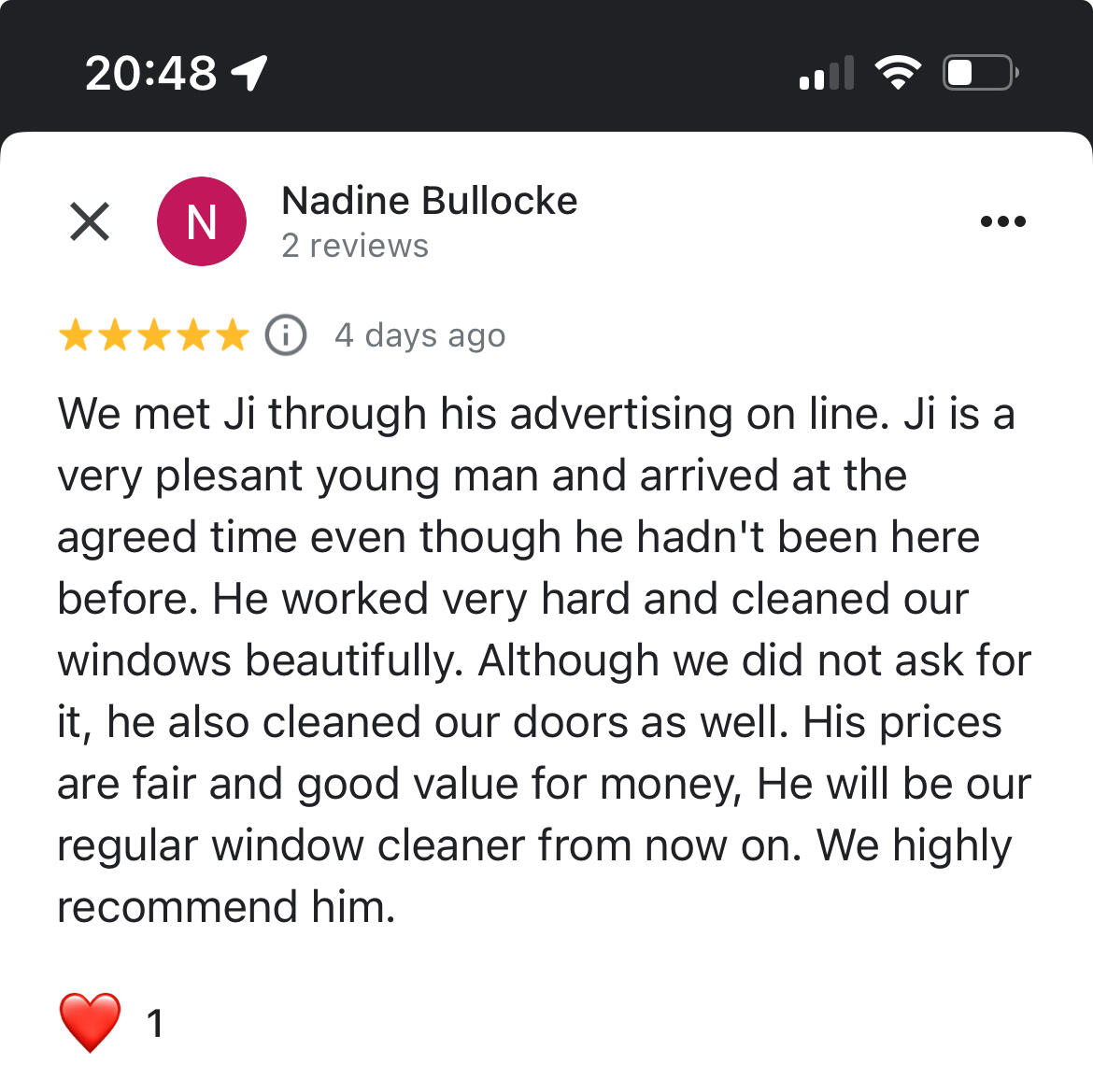The width and height of the screenshot is (1093, 1092).
Task: Click the fourth yellow rating star
Action: click(192, 335)
